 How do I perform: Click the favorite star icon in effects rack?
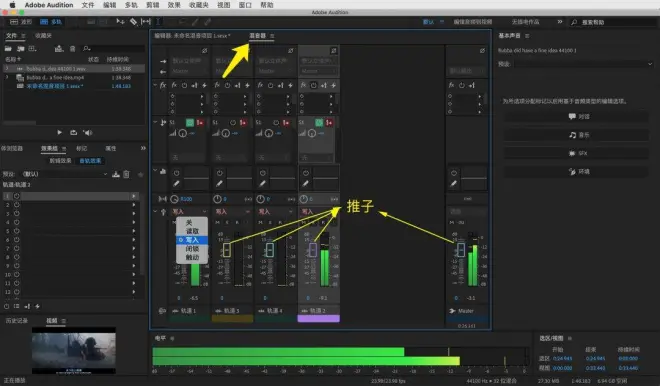[141, 174]
